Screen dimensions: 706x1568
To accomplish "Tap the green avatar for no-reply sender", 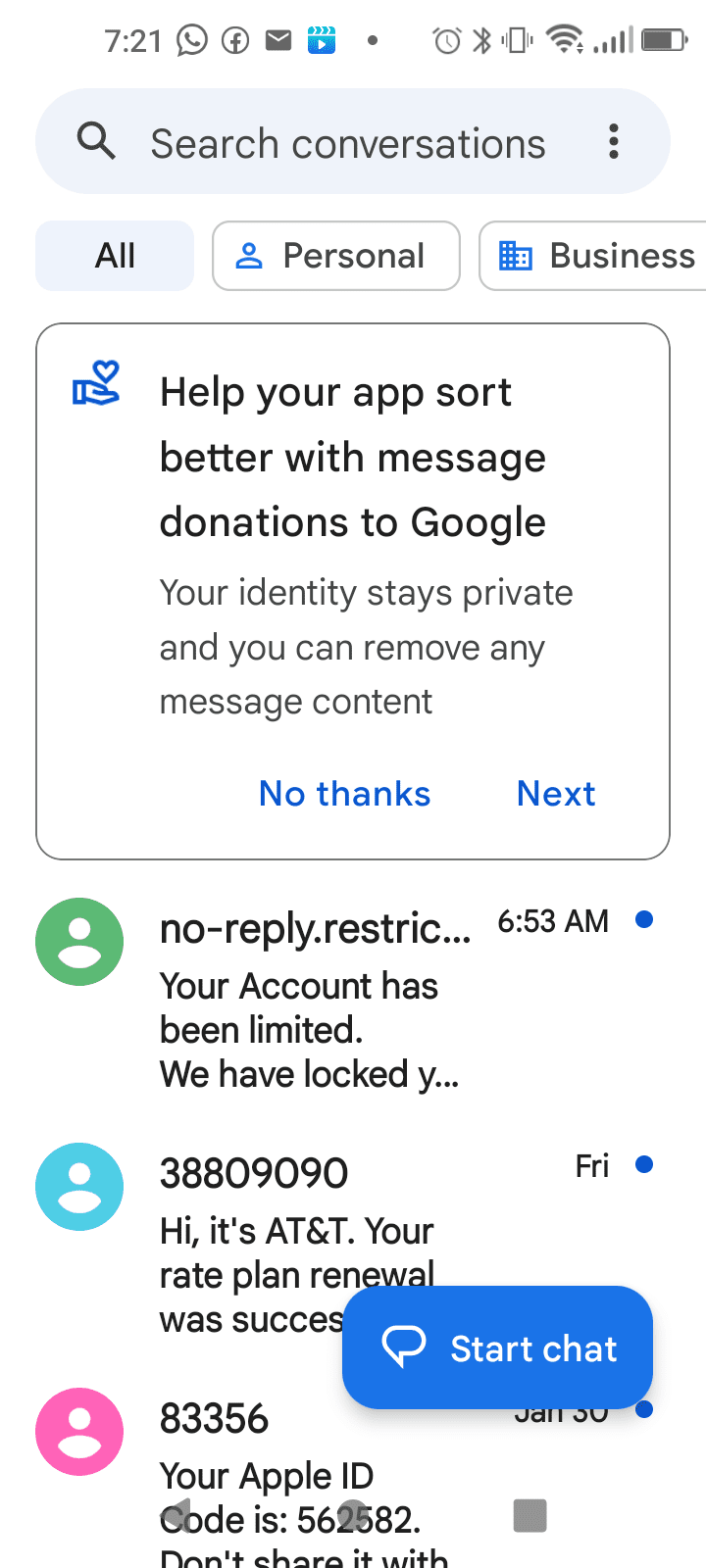I will coord(79,942).
